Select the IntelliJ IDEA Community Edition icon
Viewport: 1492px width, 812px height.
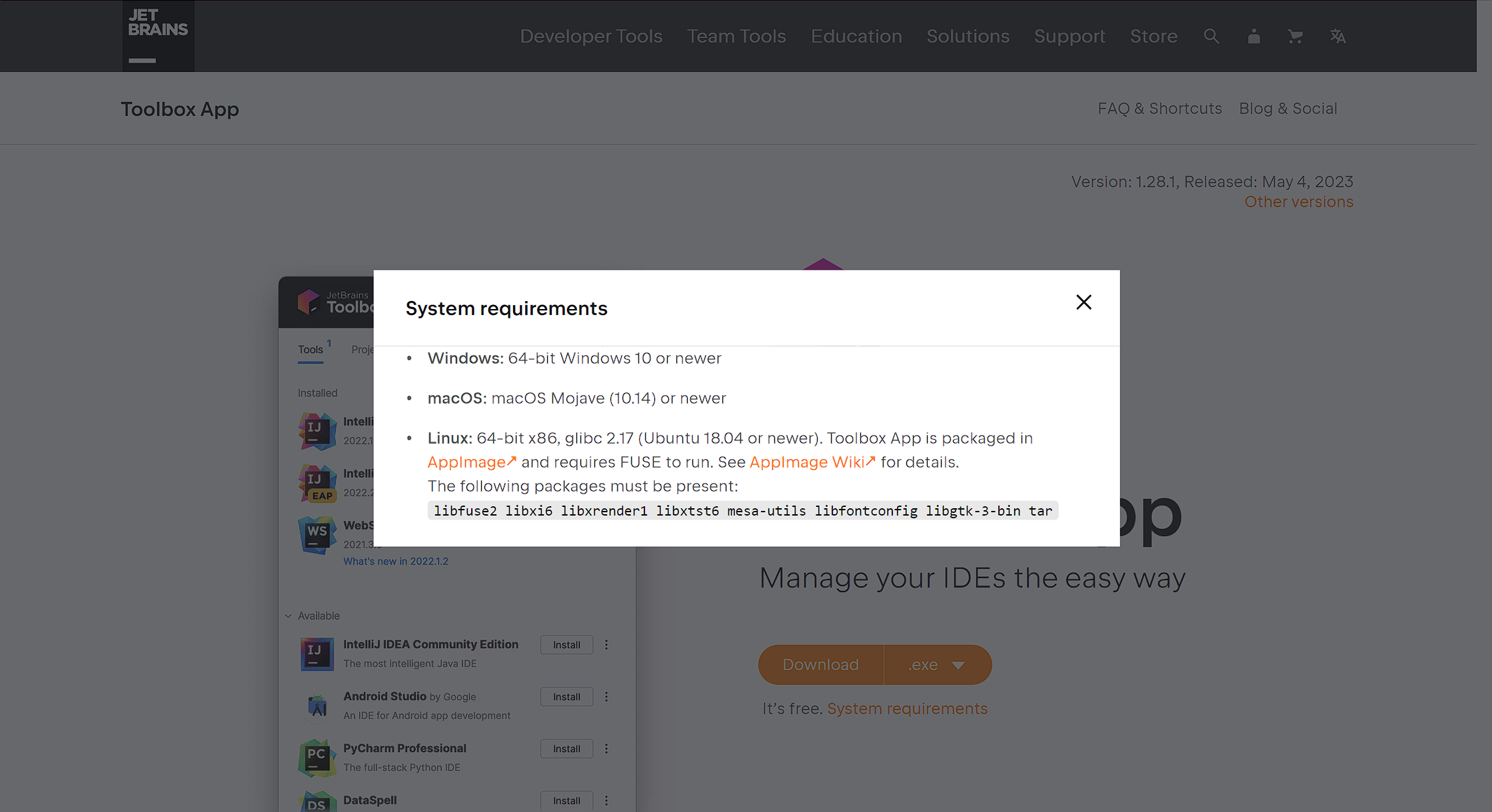coord(317,653)
